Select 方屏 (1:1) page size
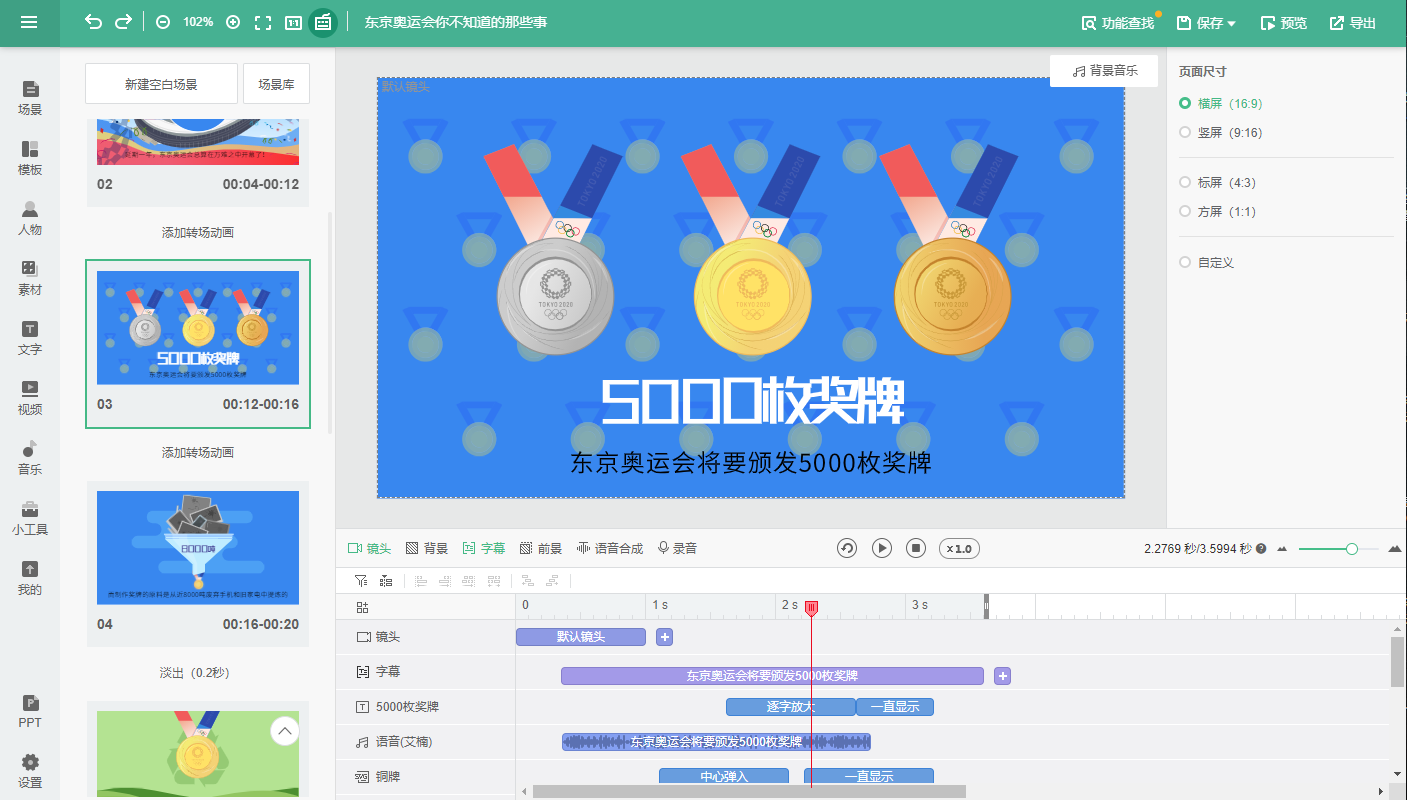The width and height of the screenshot is (1407, 800). (x=1217, y=211)
